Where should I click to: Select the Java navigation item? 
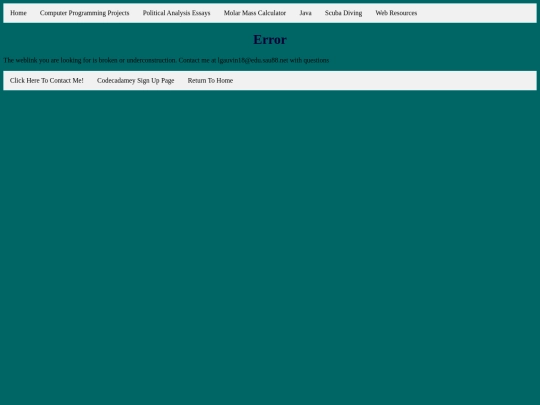coord(305,13)
